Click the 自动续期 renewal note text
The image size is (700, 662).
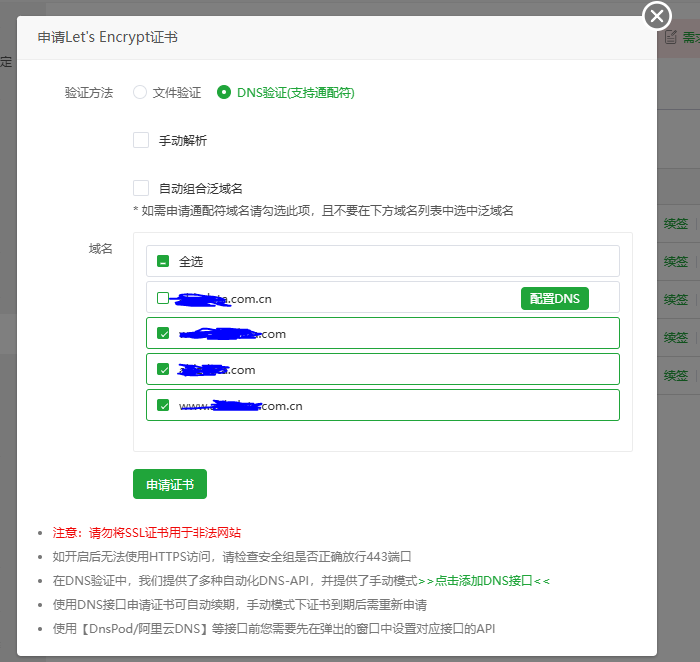[240, 605]
